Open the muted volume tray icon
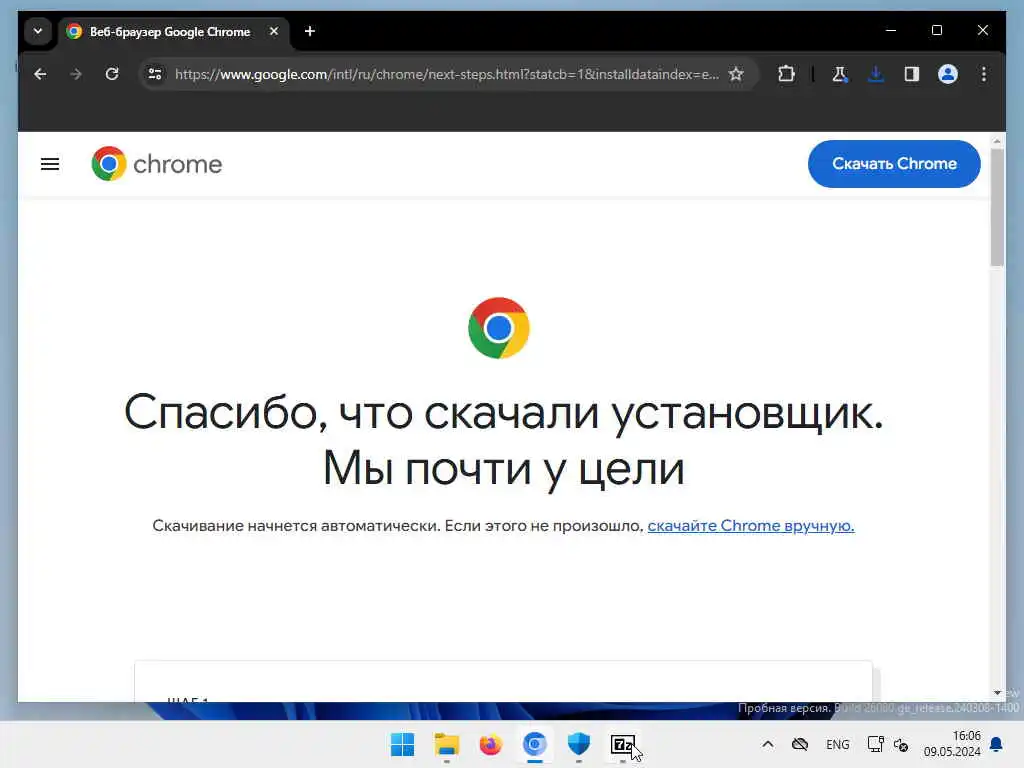The image size is (1024, 768). tap(901, 744)
